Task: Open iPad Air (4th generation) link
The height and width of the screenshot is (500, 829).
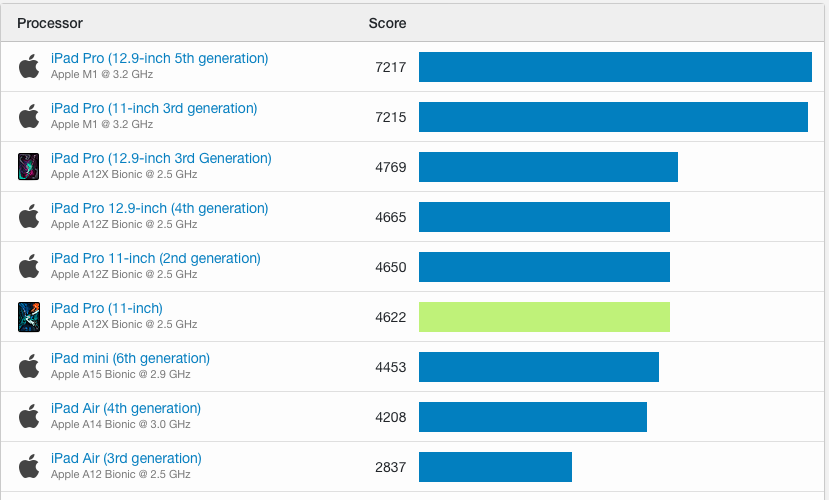Action: pyautogui.click(x=126, y=409)
